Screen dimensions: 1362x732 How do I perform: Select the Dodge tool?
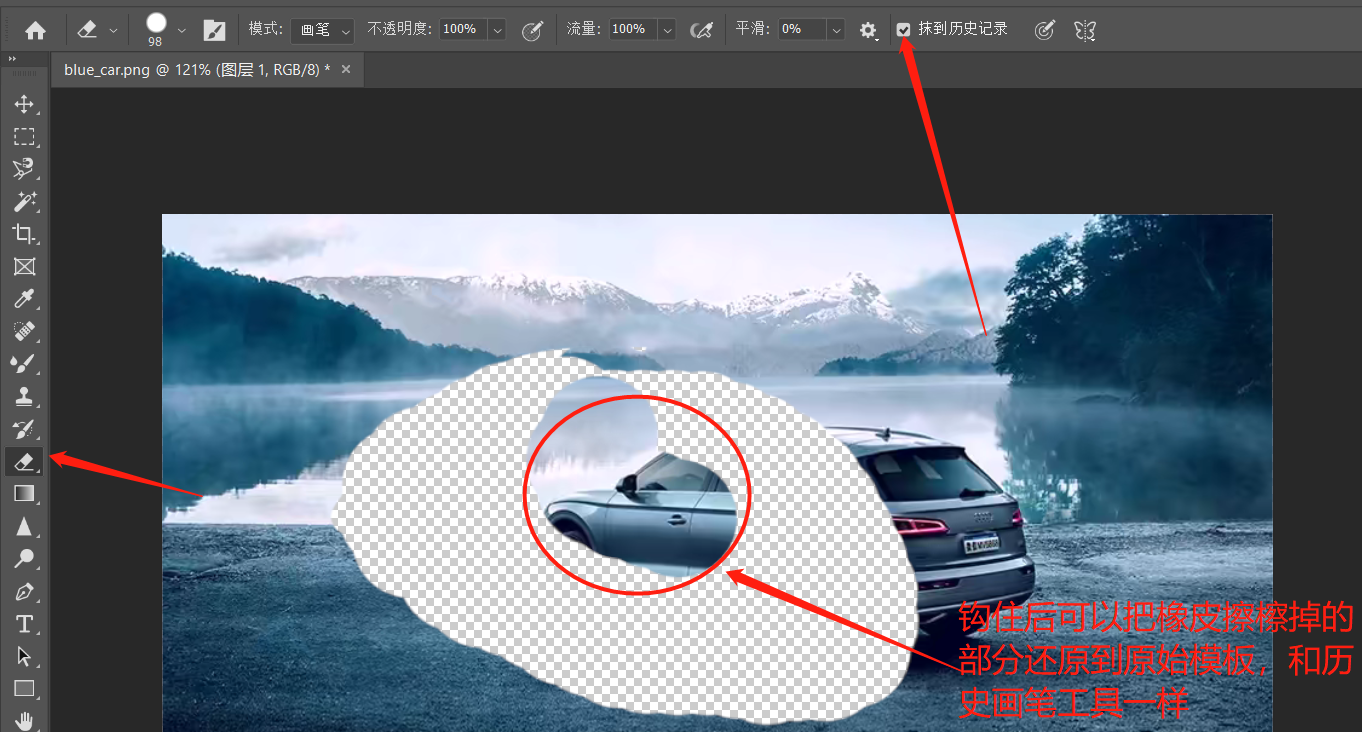click(24, 558)
